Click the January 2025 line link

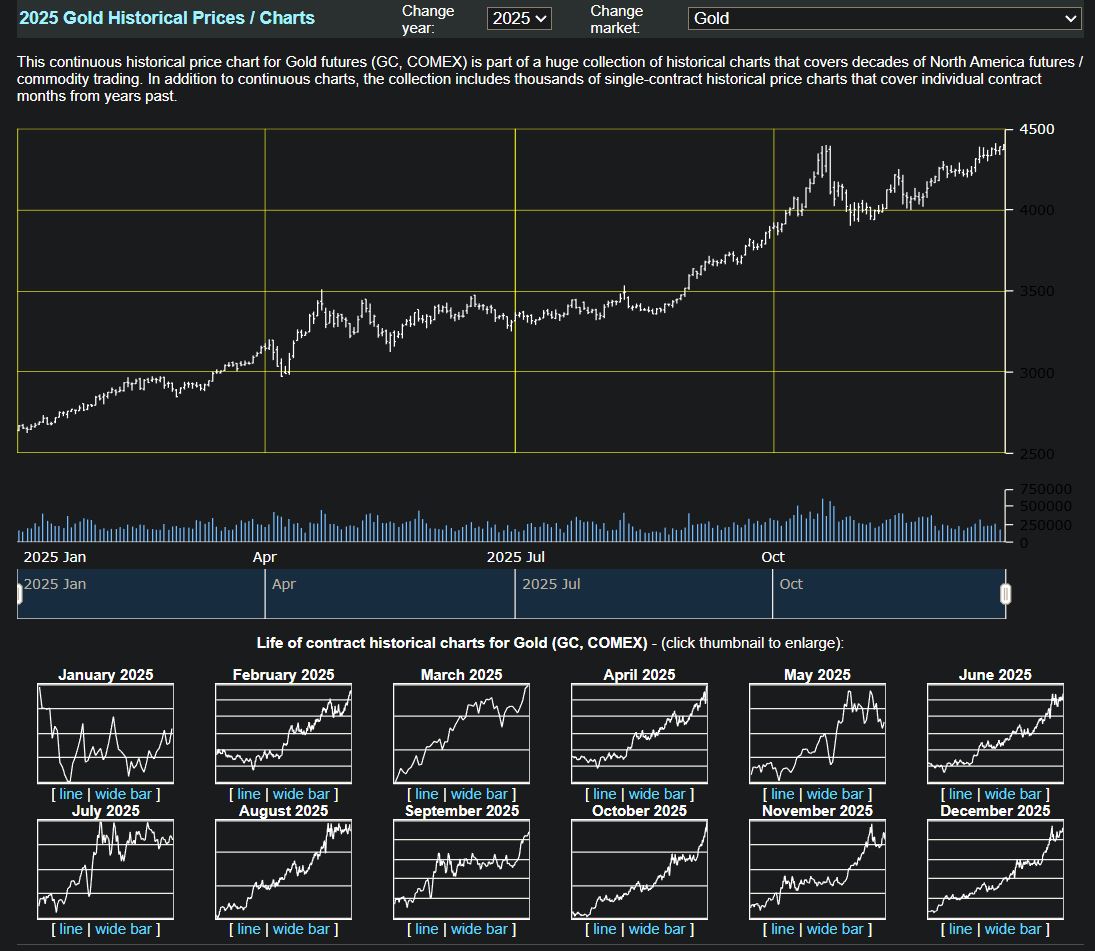pos(71,794)
